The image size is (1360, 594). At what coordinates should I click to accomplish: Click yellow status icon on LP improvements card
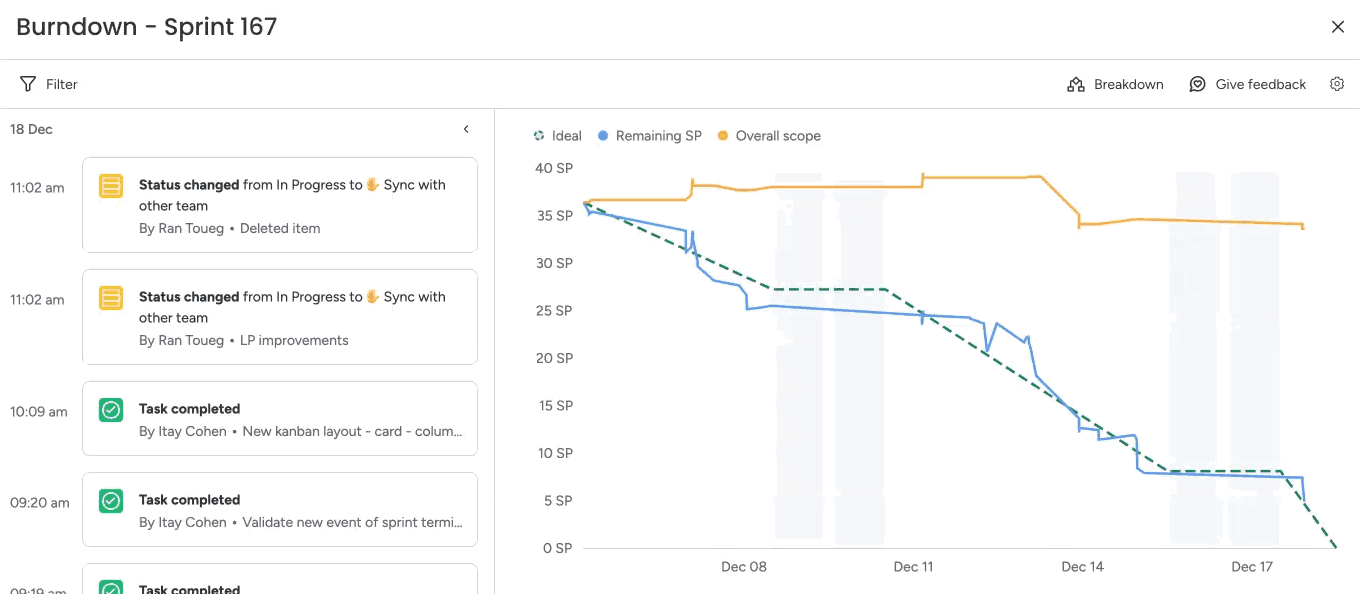(111, 297)
